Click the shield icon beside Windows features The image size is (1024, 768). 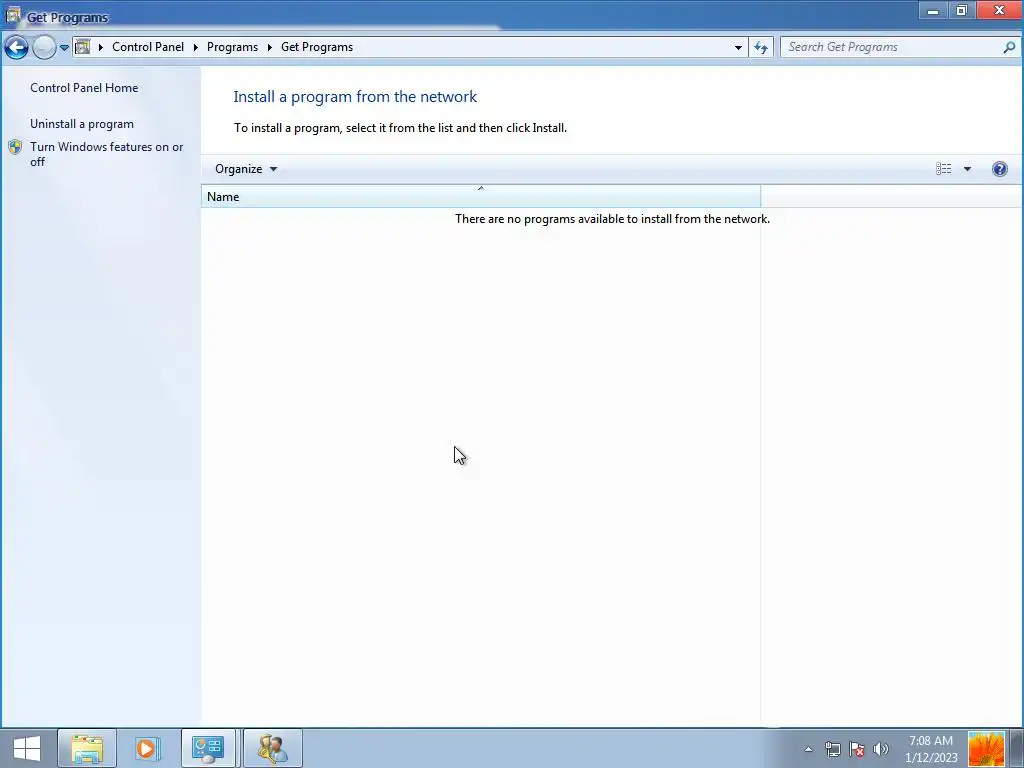pyautogui.click(x=15, y=147)
